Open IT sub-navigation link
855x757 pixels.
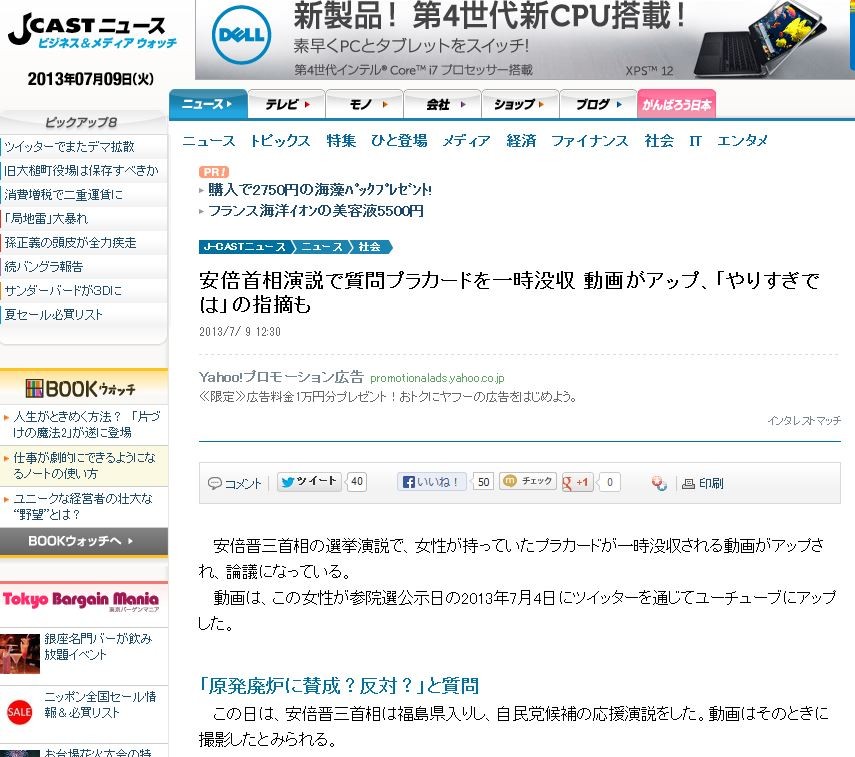click(695, 141)
